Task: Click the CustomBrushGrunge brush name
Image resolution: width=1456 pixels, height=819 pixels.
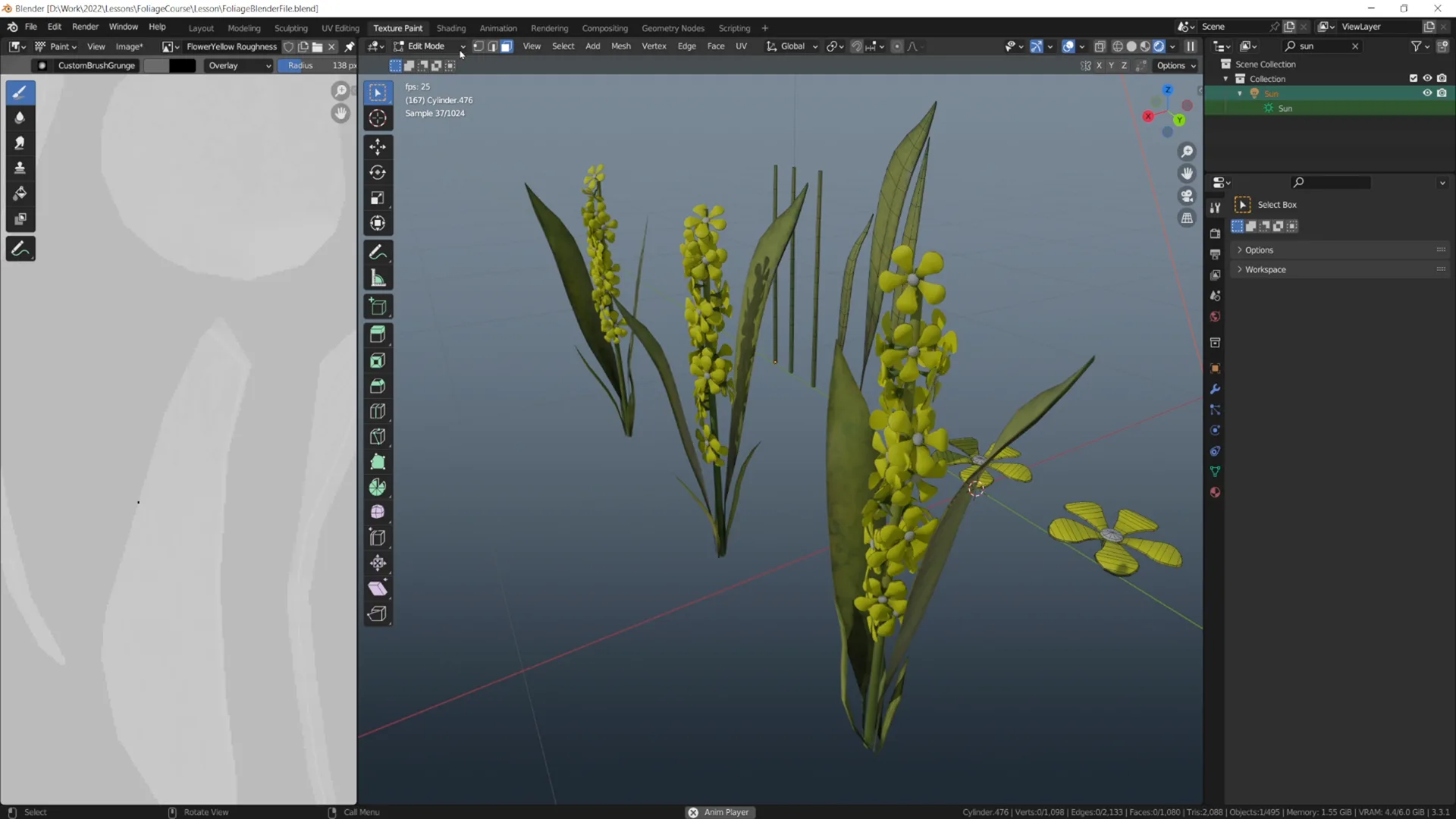Action: click(x=96, y=65)
